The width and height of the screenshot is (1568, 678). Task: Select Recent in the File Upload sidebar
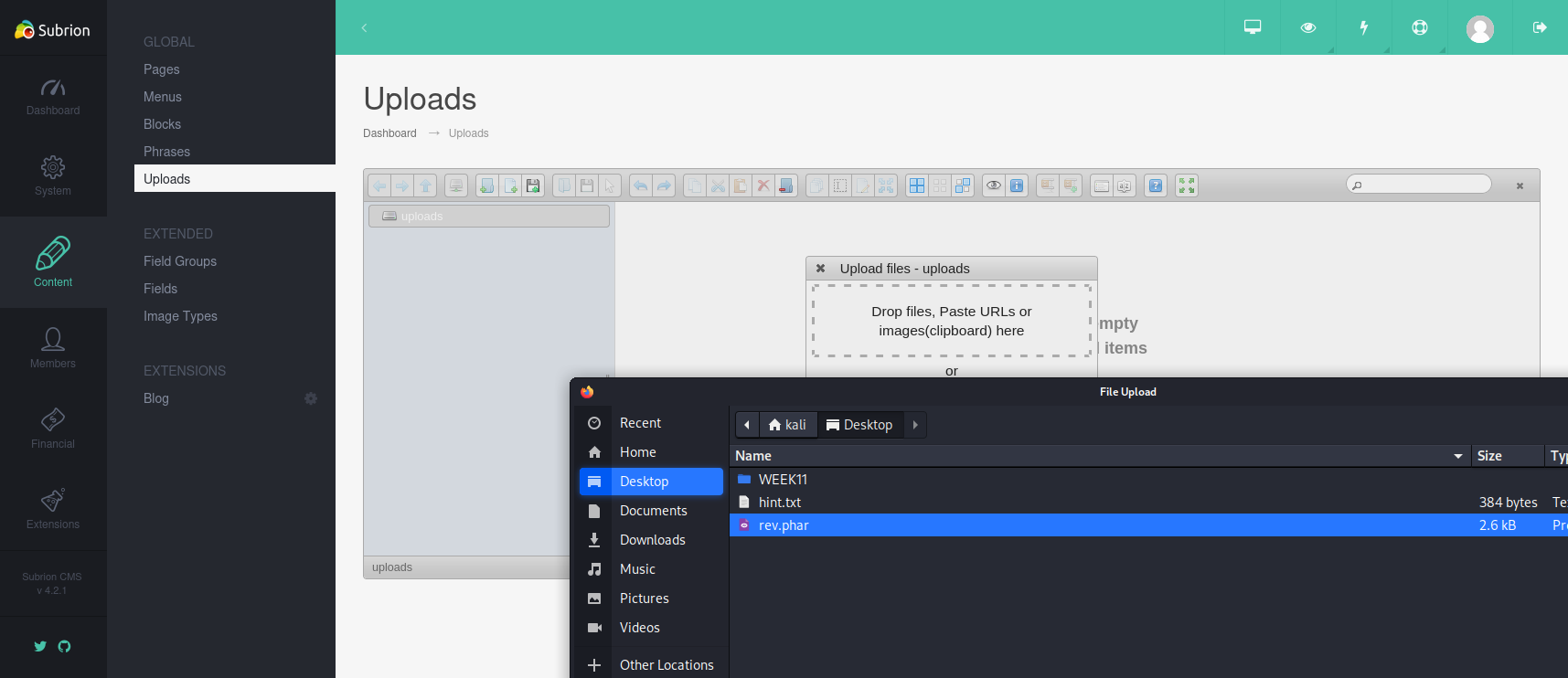651,423
